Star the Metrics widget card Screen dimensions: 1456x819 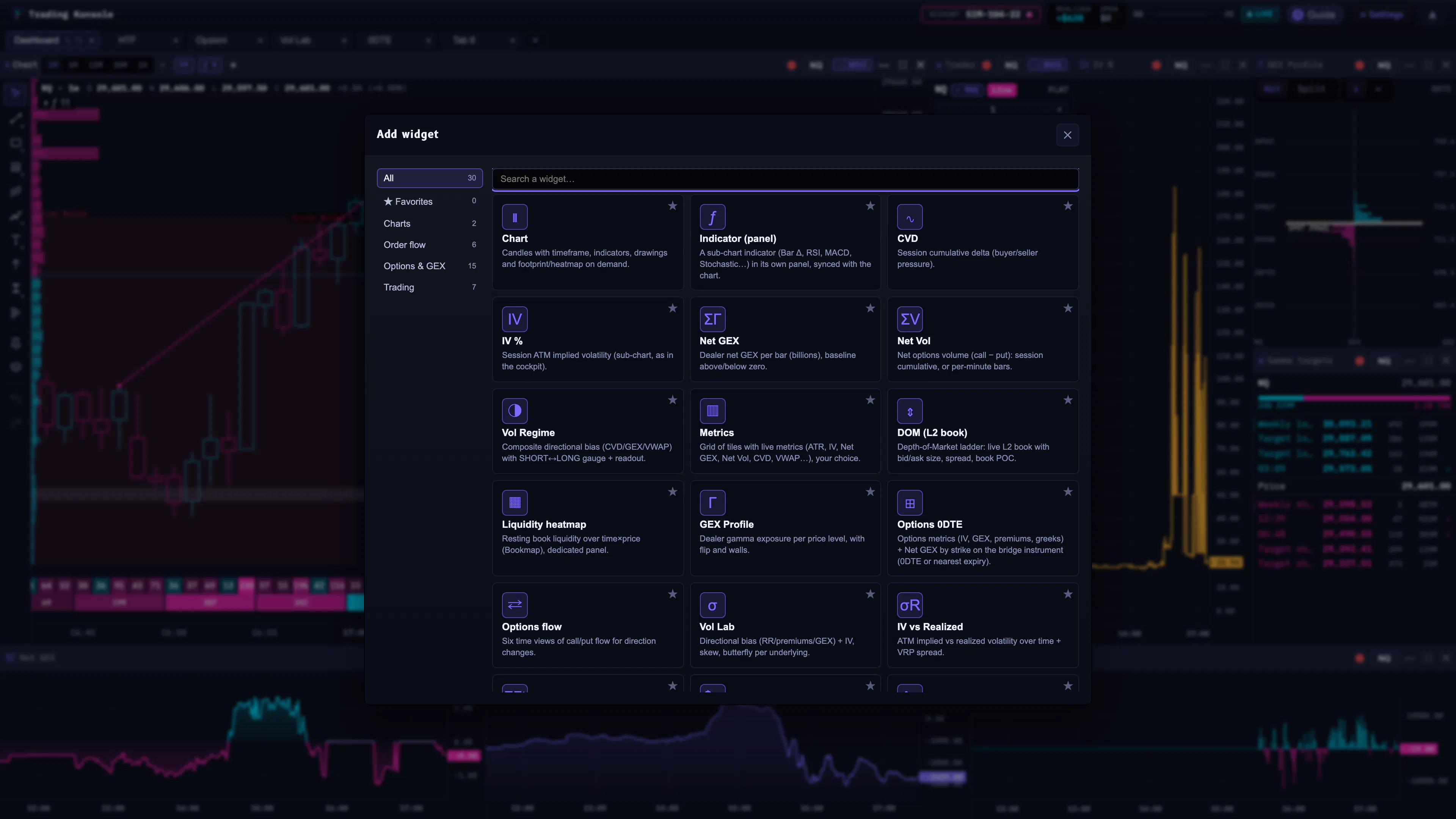(871, 400)
